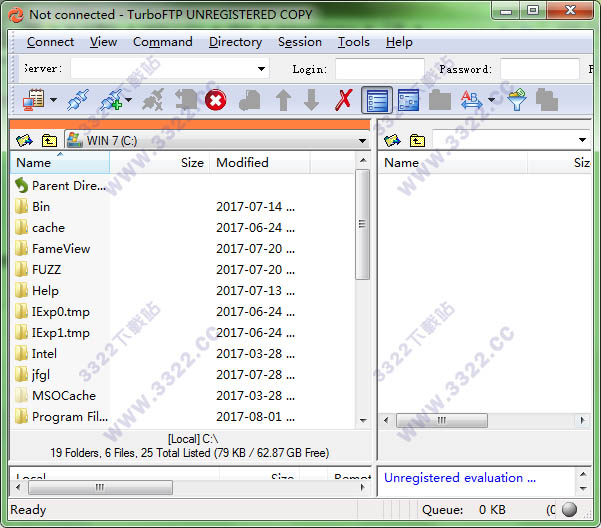Click the Login input field

pyautogui.click(x=380, y=69)
